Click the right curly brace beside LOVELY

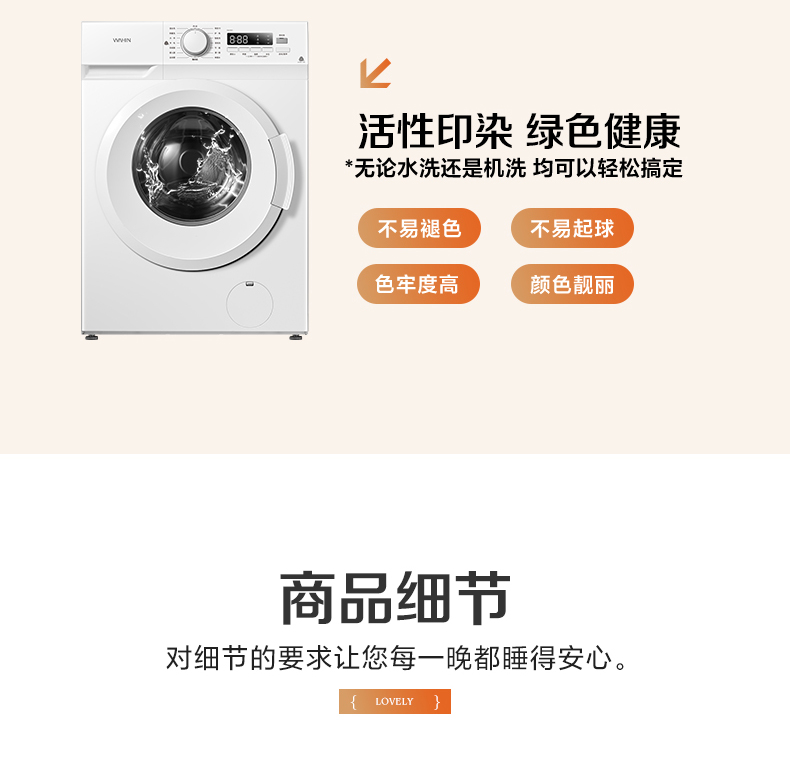coord(437,701)
